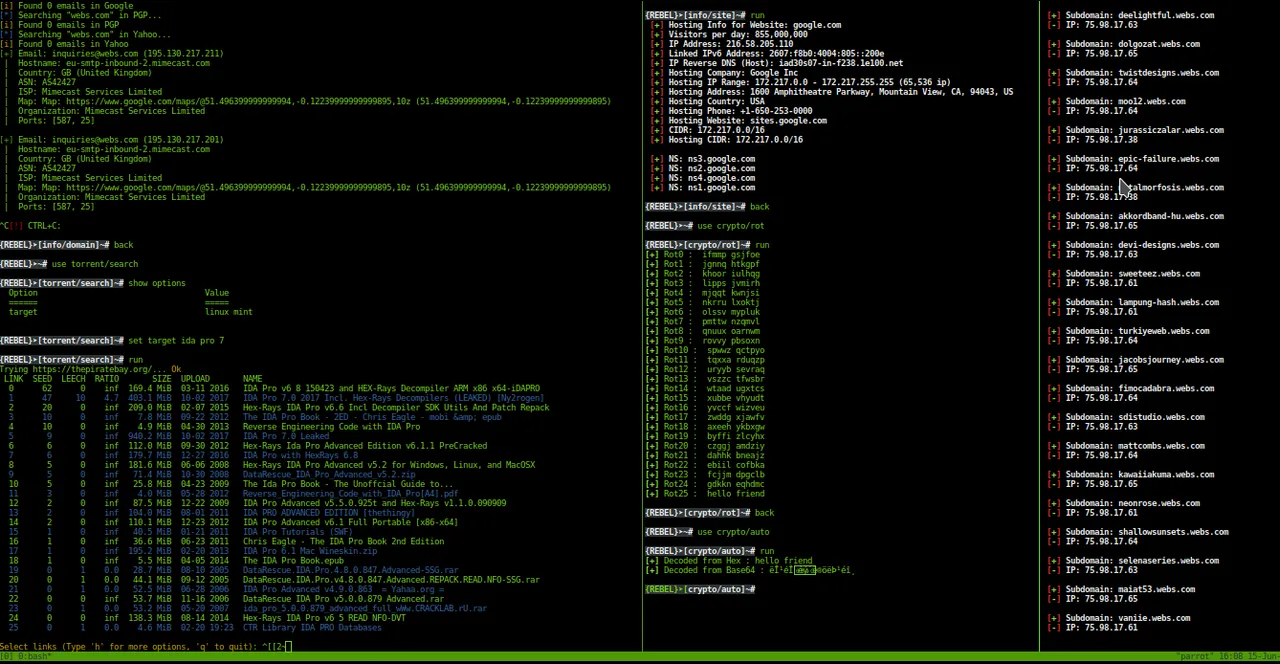This screenshot has height=664, width=1280.
Task: Select torrent 'IDA Pro 6.1 Mac Wineskin.zip'
Action: [310, 551]
